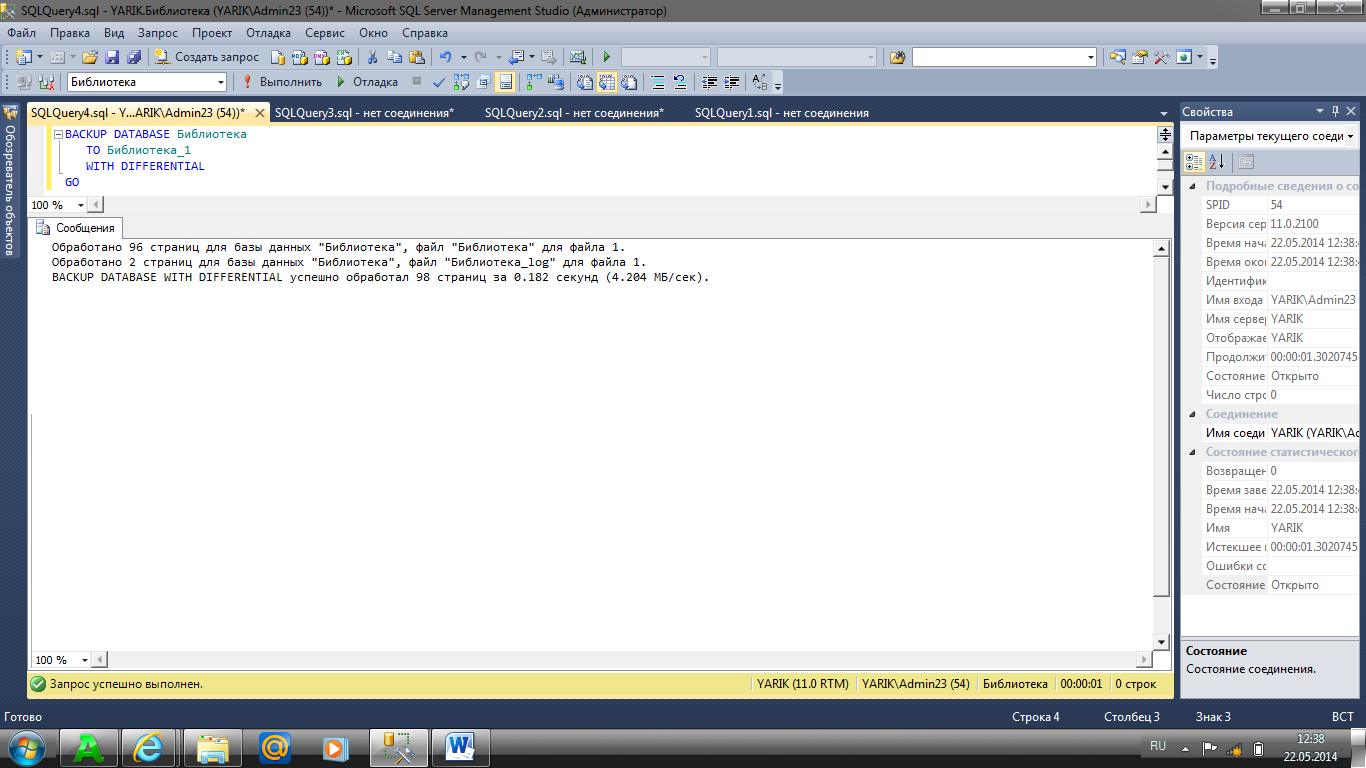
Task: Toggle Include Actual Execution Plan
Action: coord(533,82)
